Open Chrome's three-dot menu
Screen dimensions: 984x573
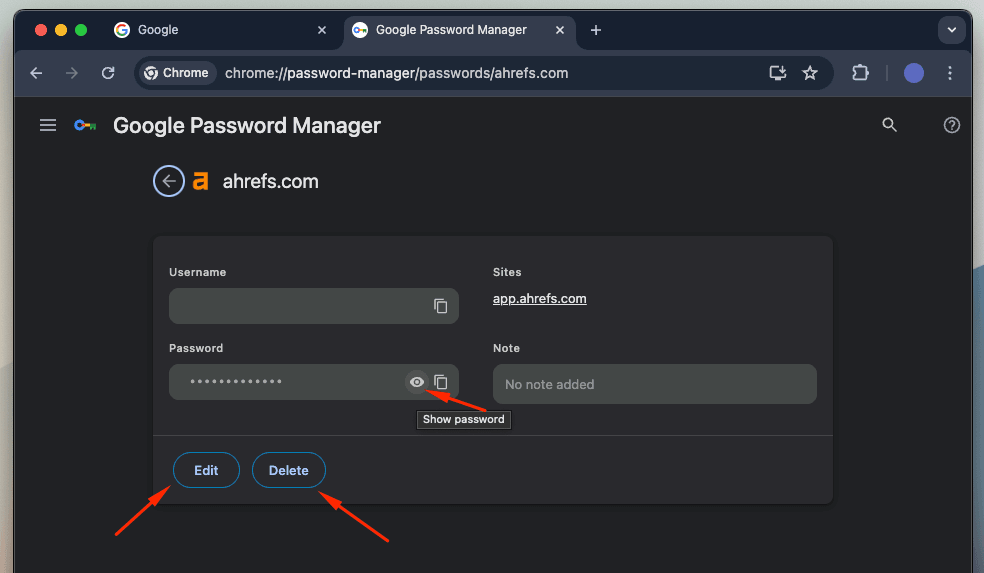point(950,73)
